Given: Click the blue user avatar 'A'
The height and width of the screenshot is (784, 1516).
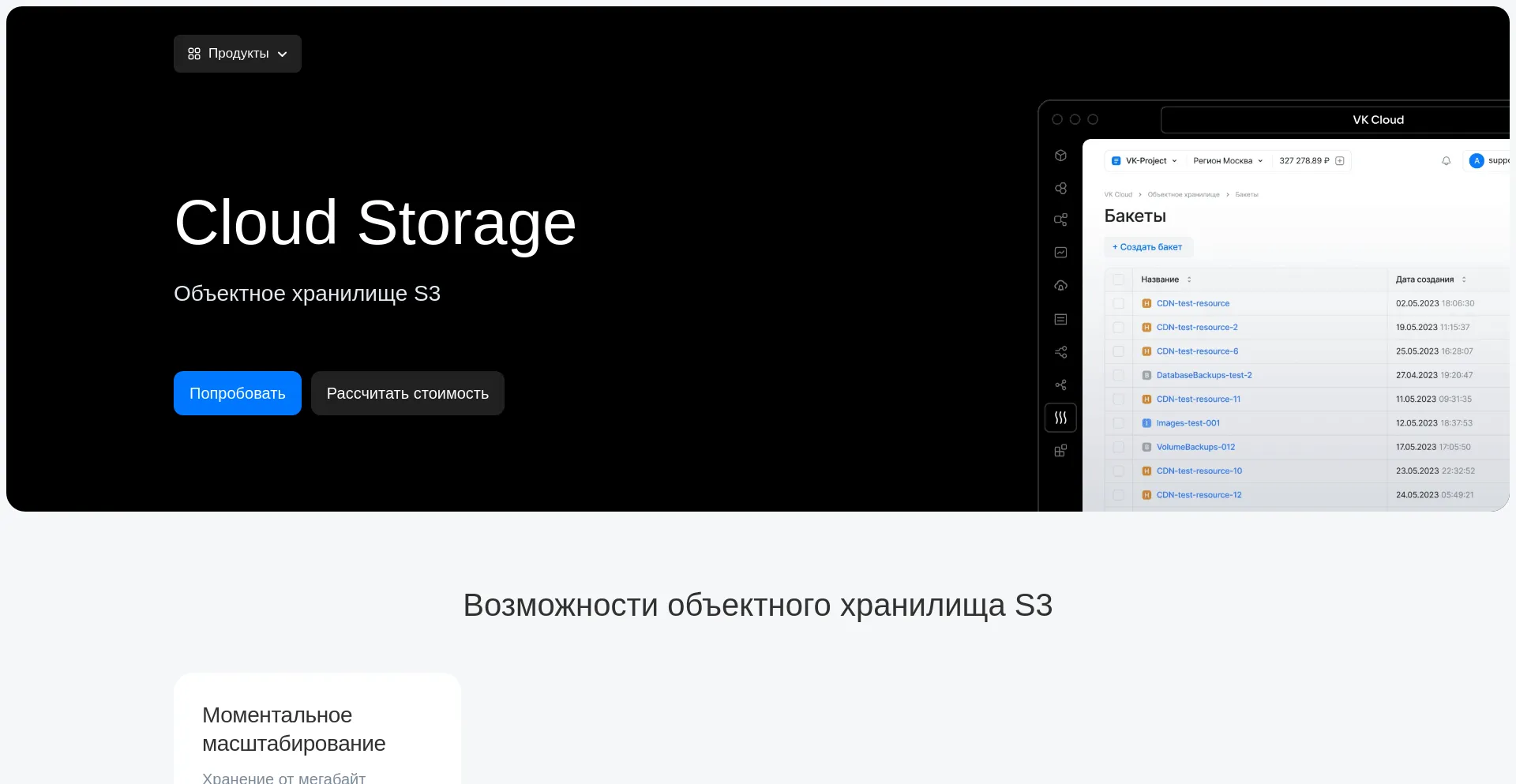Looking at the screenshot, I should point(1476,161).
